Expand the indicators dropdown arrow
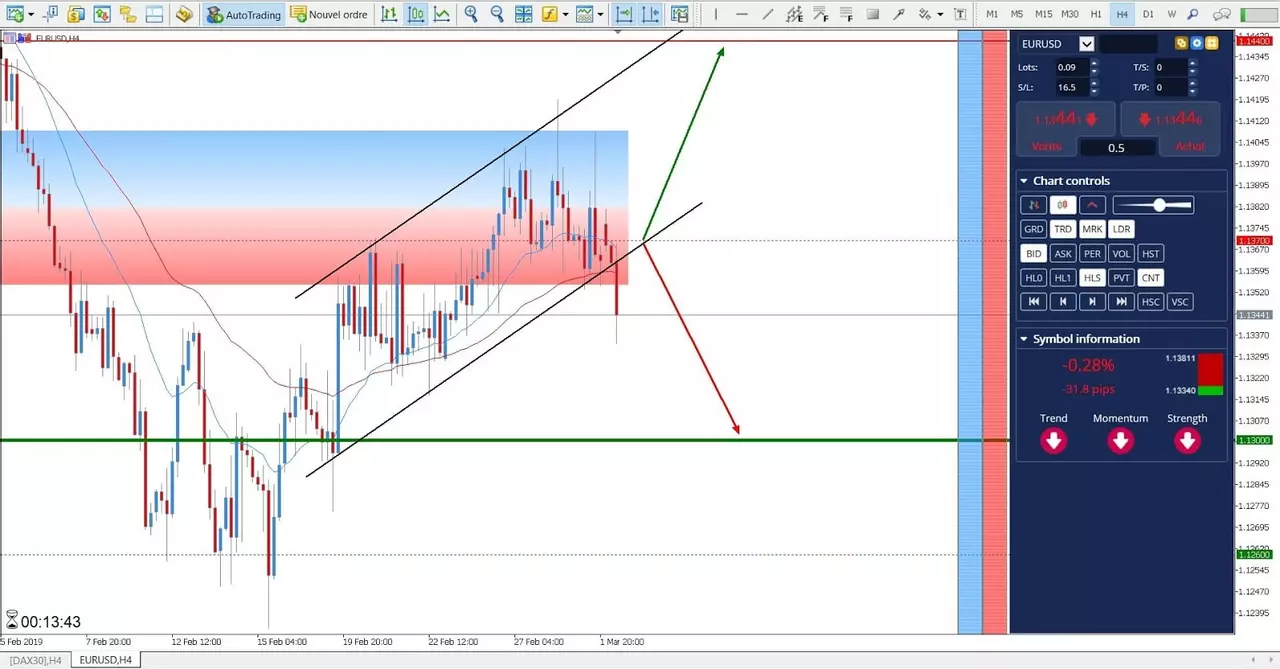1280x669 pixels. (565, 14)
